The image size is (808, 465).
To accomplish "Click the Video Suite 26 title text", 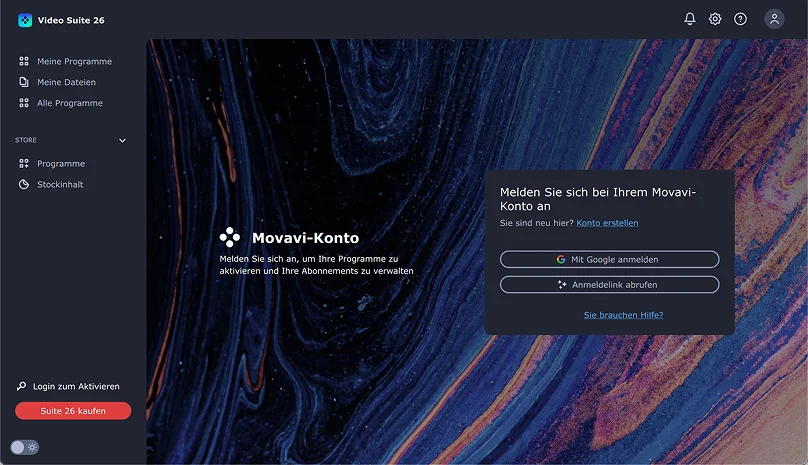I will click(71, 20).
